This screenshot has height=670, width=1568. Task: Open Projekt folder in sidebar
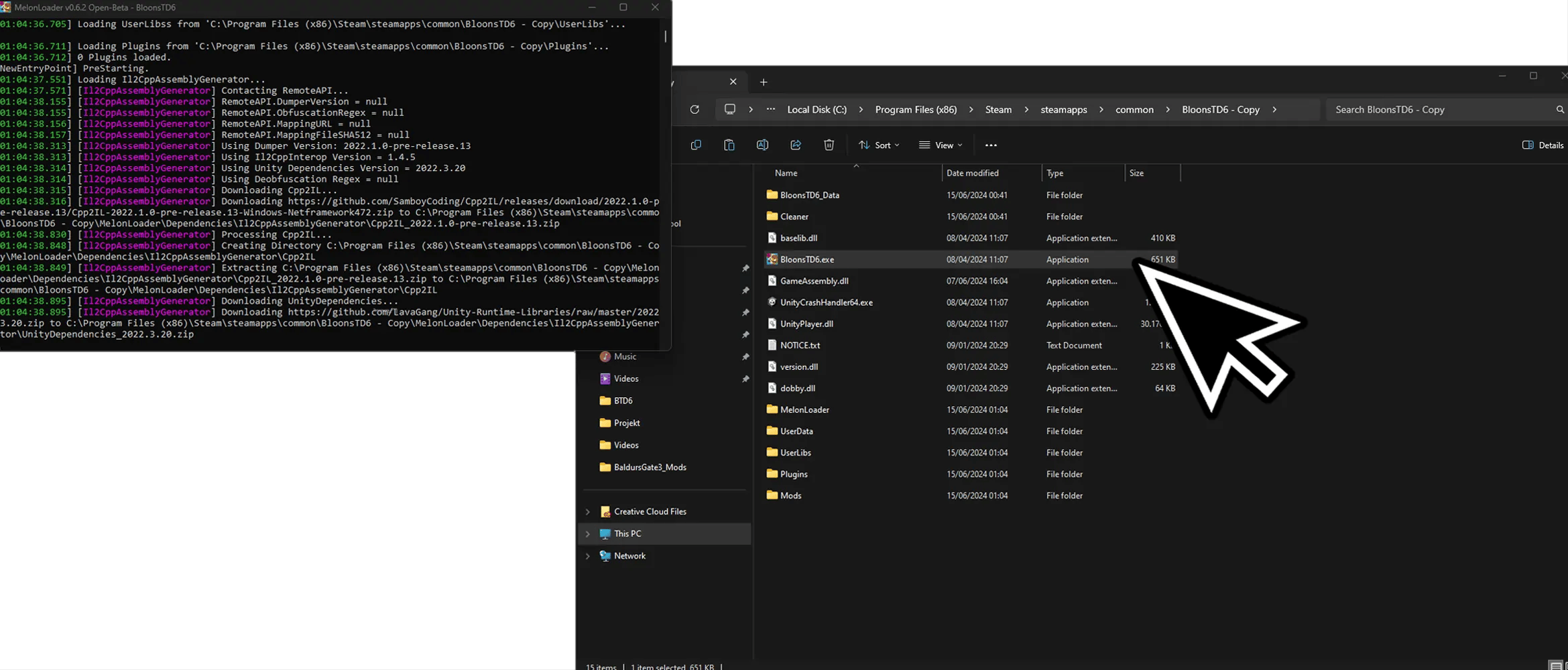click(x=626, y=423)
